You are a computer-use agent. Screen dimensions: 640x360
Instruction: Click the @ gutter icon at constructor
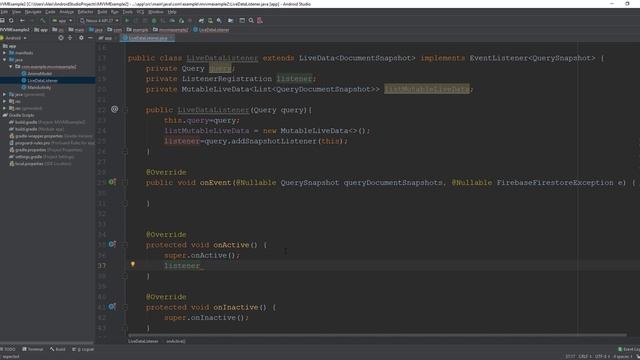[x=114, y=109]
